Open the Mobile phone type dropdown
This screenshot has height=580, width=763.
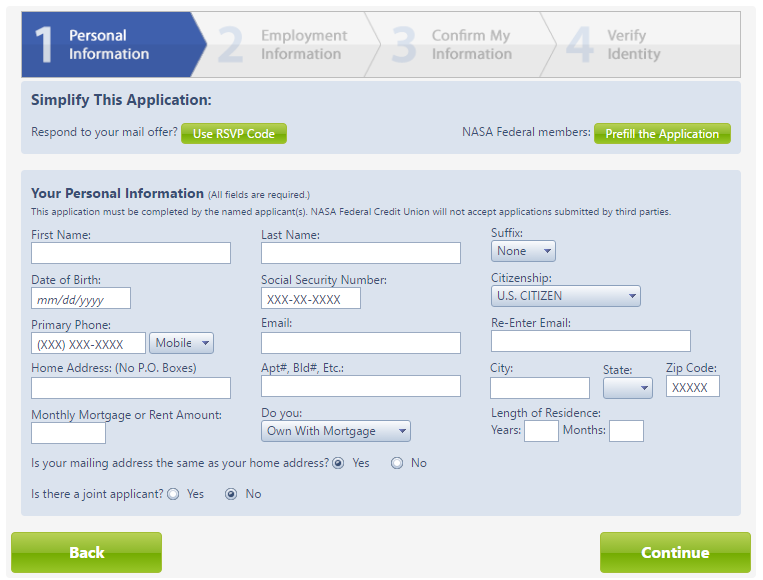coord(182,343)
